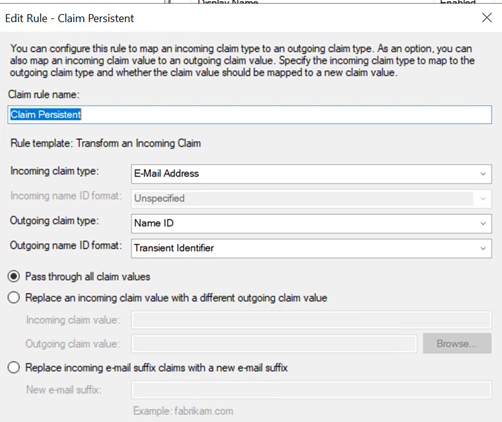Open the Incoming claim type dropdown
This screenshot has width=502, height=422.
point(311,174)
